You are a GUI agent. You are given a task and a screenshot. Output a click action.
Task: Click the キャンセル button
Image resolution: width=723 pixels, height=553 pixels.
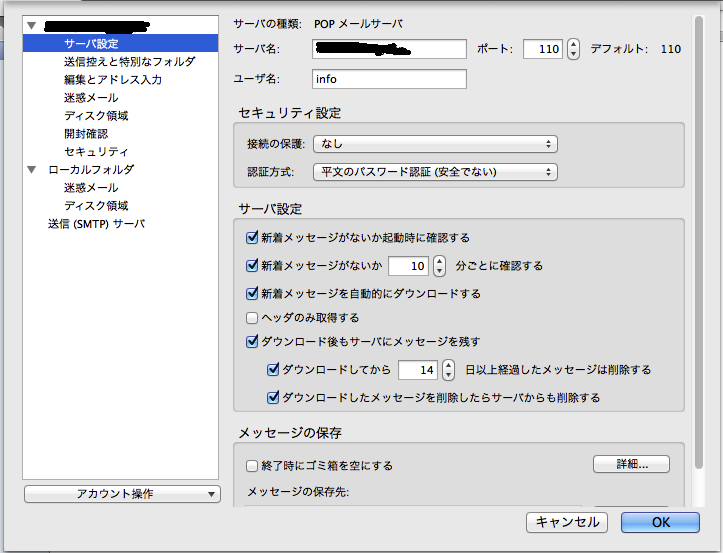(567, 522)
